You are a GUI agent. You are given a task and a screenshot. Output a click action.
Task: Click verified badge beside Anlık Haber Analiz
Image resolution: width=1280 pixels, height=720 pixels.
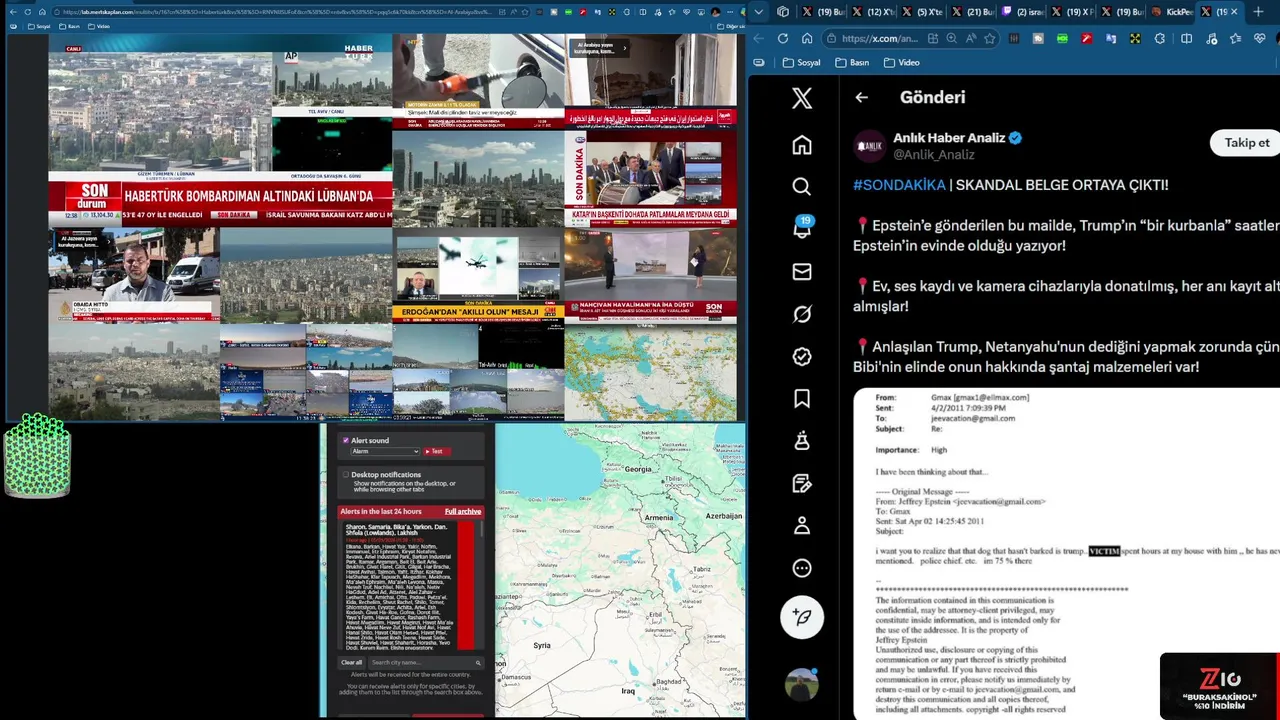point(1015,138)
